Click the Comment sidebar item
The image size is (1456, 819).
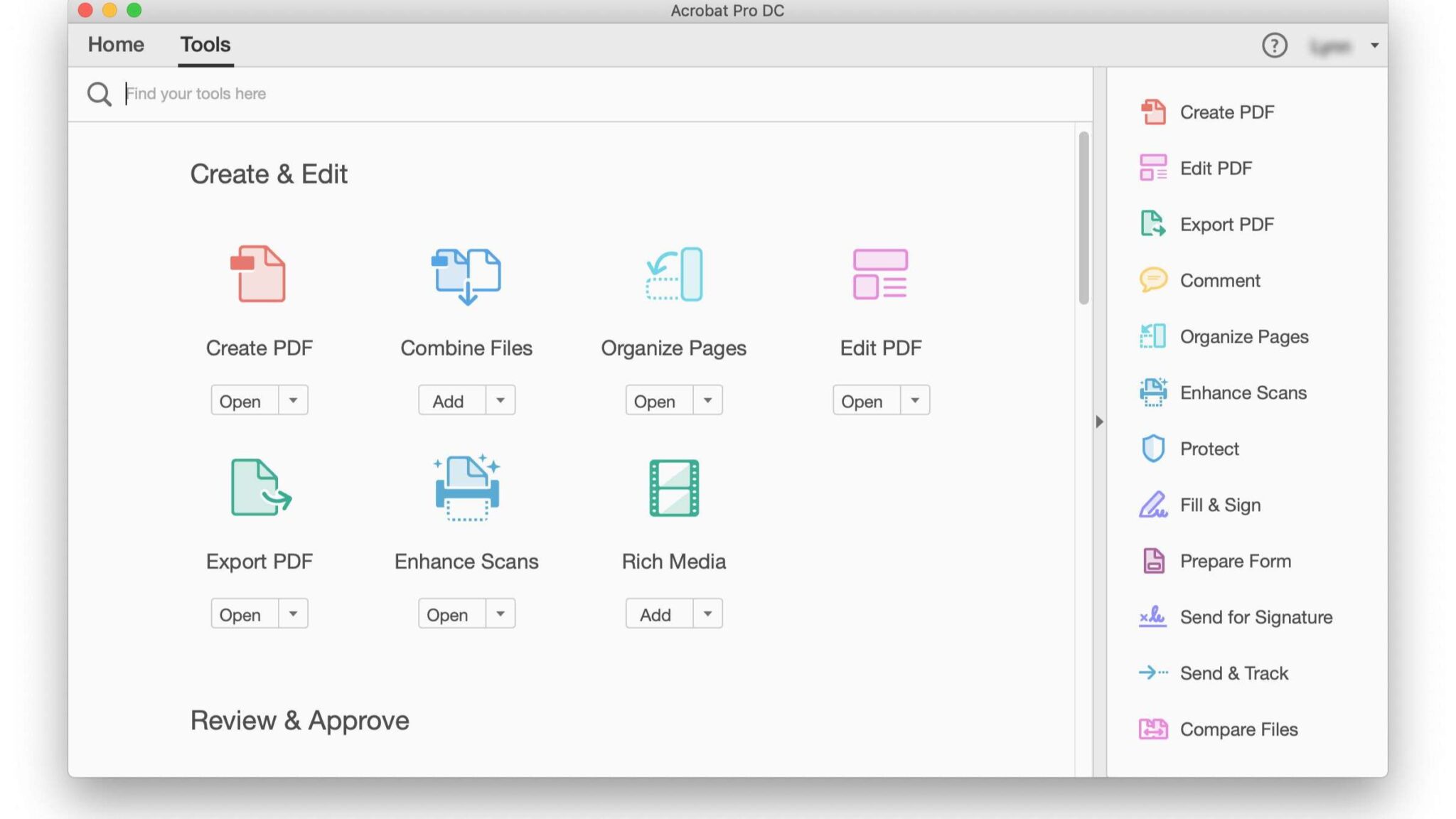tap(1219, 280)
